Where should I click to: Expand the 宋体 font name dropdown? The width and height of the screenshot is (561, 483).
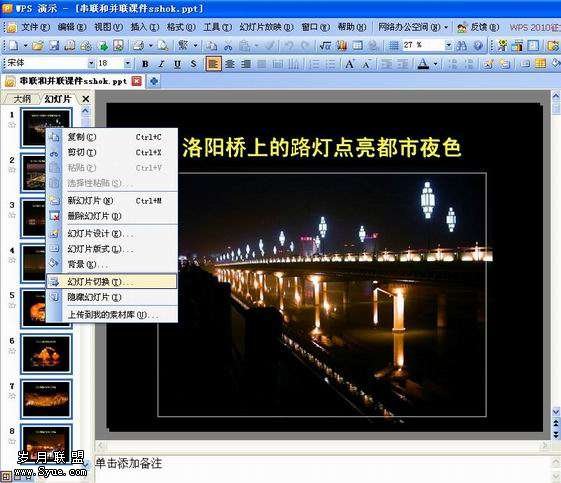click(91, 64)
